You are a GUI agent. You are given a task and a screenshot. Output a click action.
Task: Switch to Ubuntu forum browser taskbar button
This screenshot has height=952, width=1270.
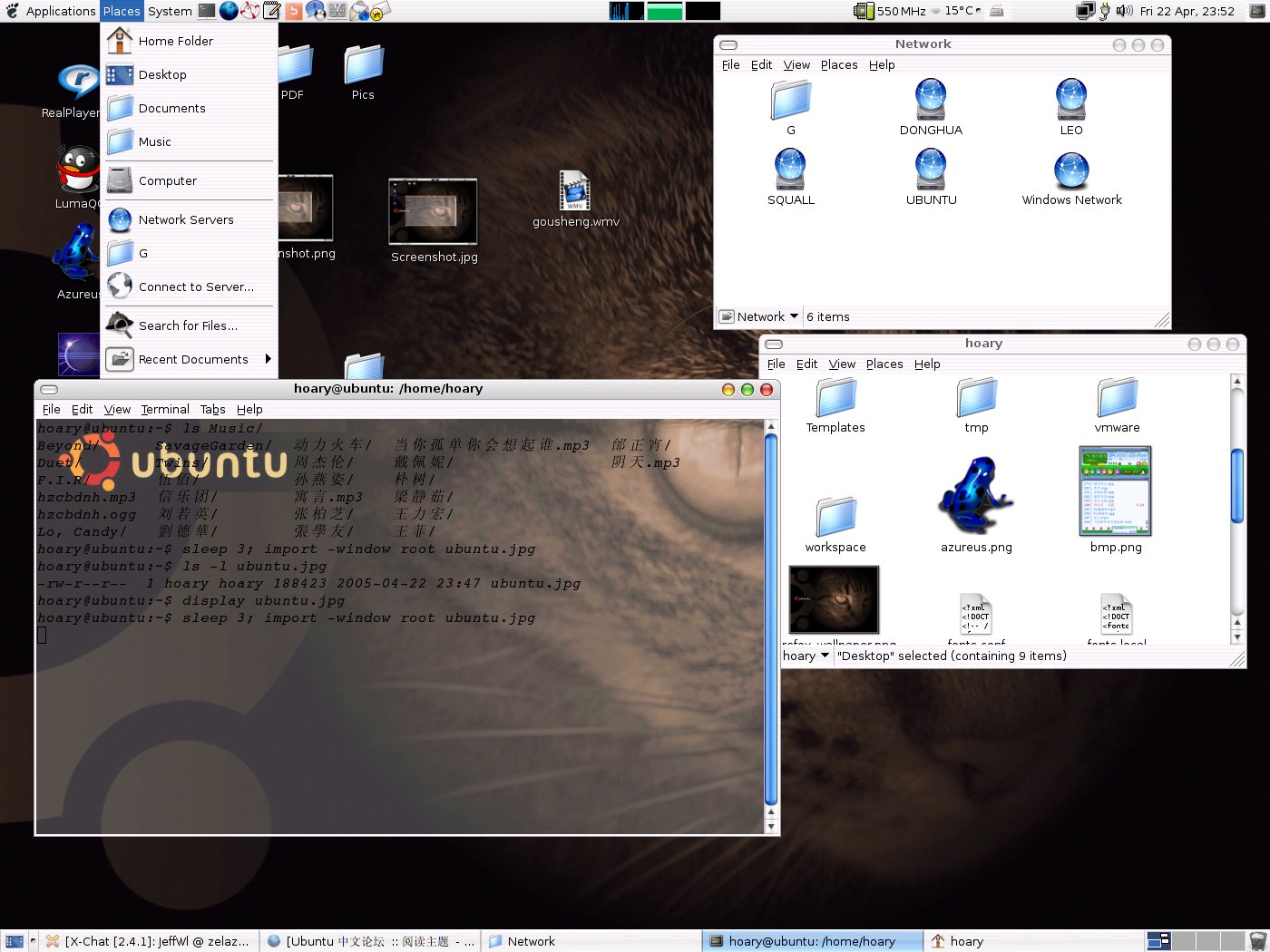point(370,941)
